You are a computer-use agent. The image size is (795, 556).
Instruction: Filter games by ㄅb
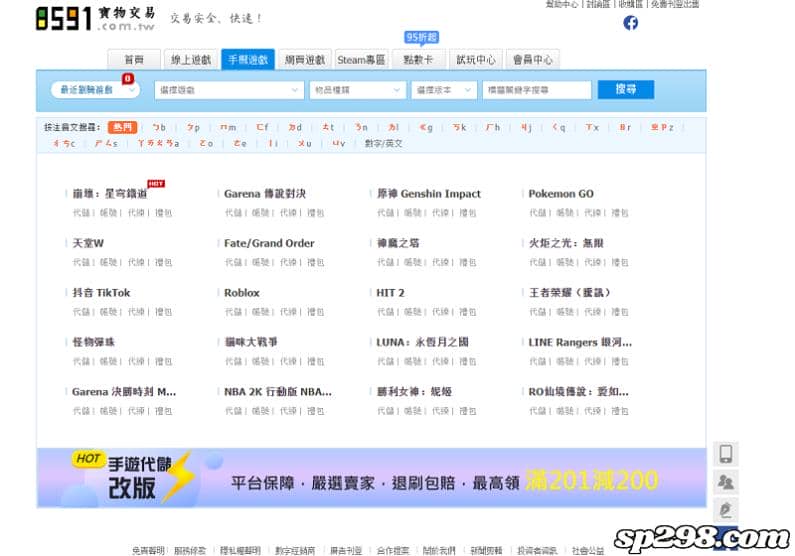(x=159, y=127)
